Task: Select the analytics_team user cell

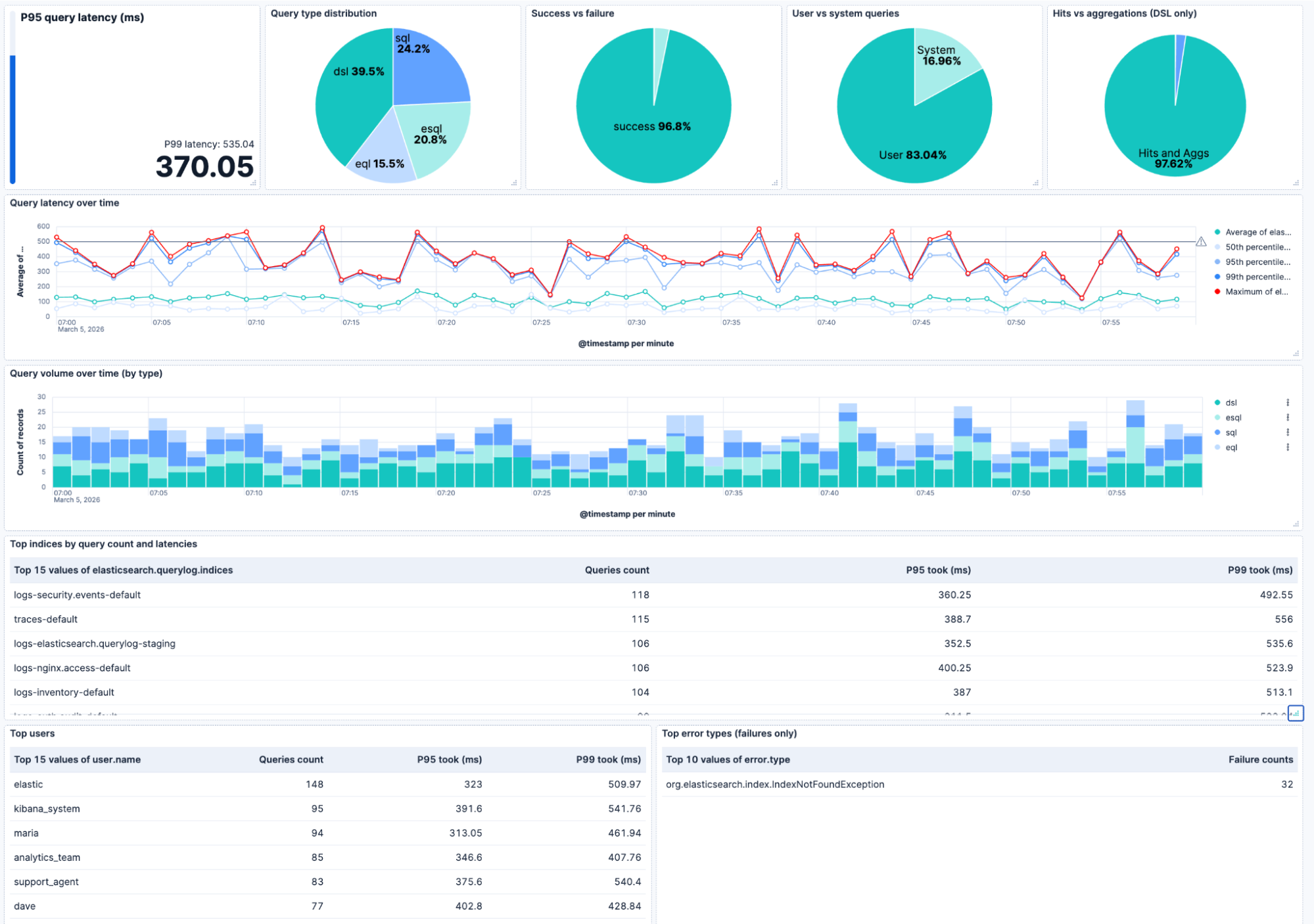Action: coord(47,857)
